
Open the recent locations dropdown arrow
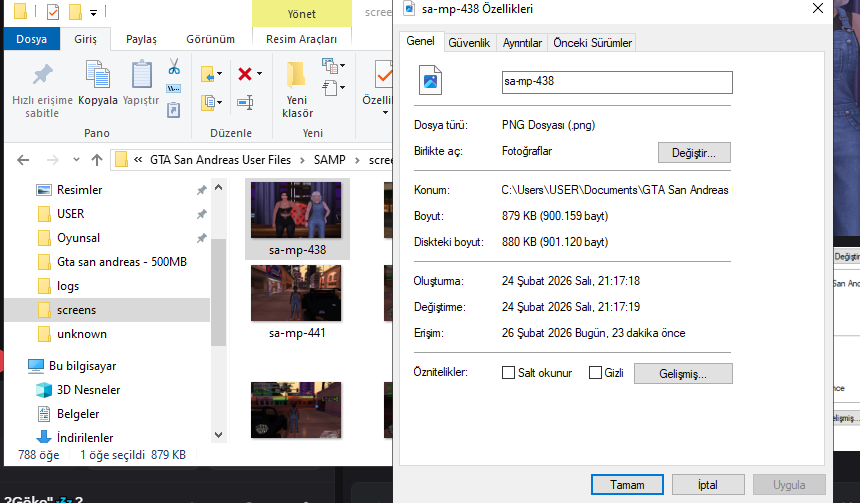76,160
